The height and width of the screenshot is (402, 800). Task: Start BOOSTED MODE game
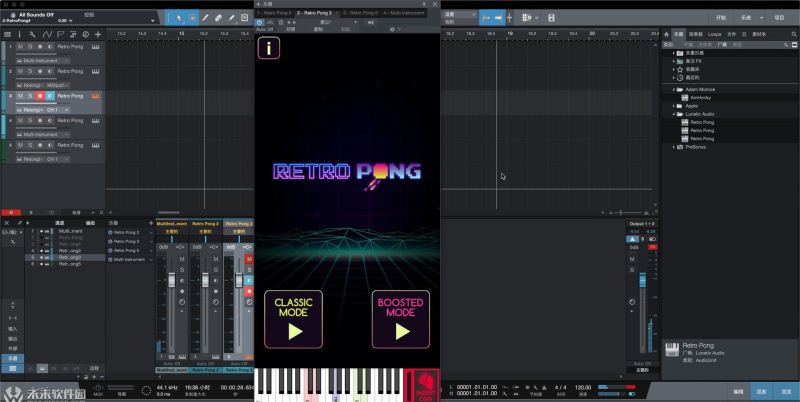401,319
